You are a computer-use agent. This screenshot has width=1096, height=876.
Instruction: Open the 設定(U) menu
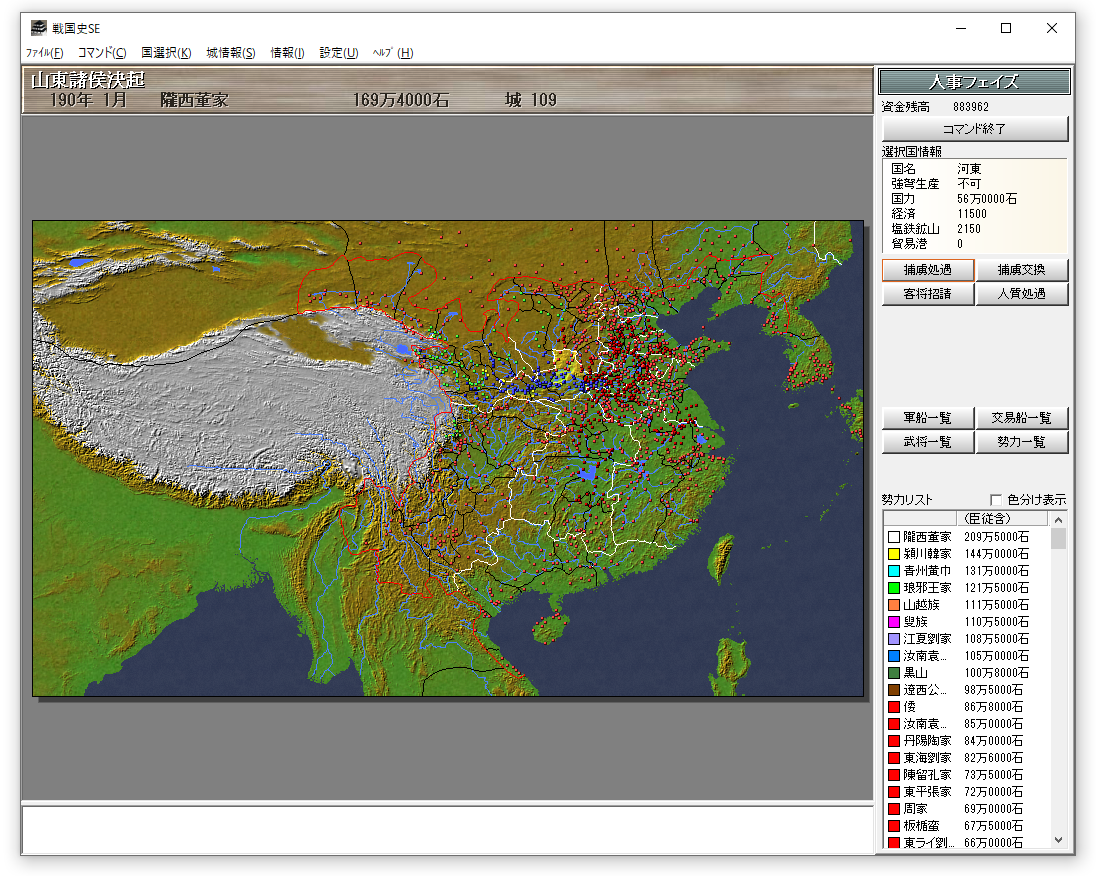pyautogui.click(x=339, y=53)
